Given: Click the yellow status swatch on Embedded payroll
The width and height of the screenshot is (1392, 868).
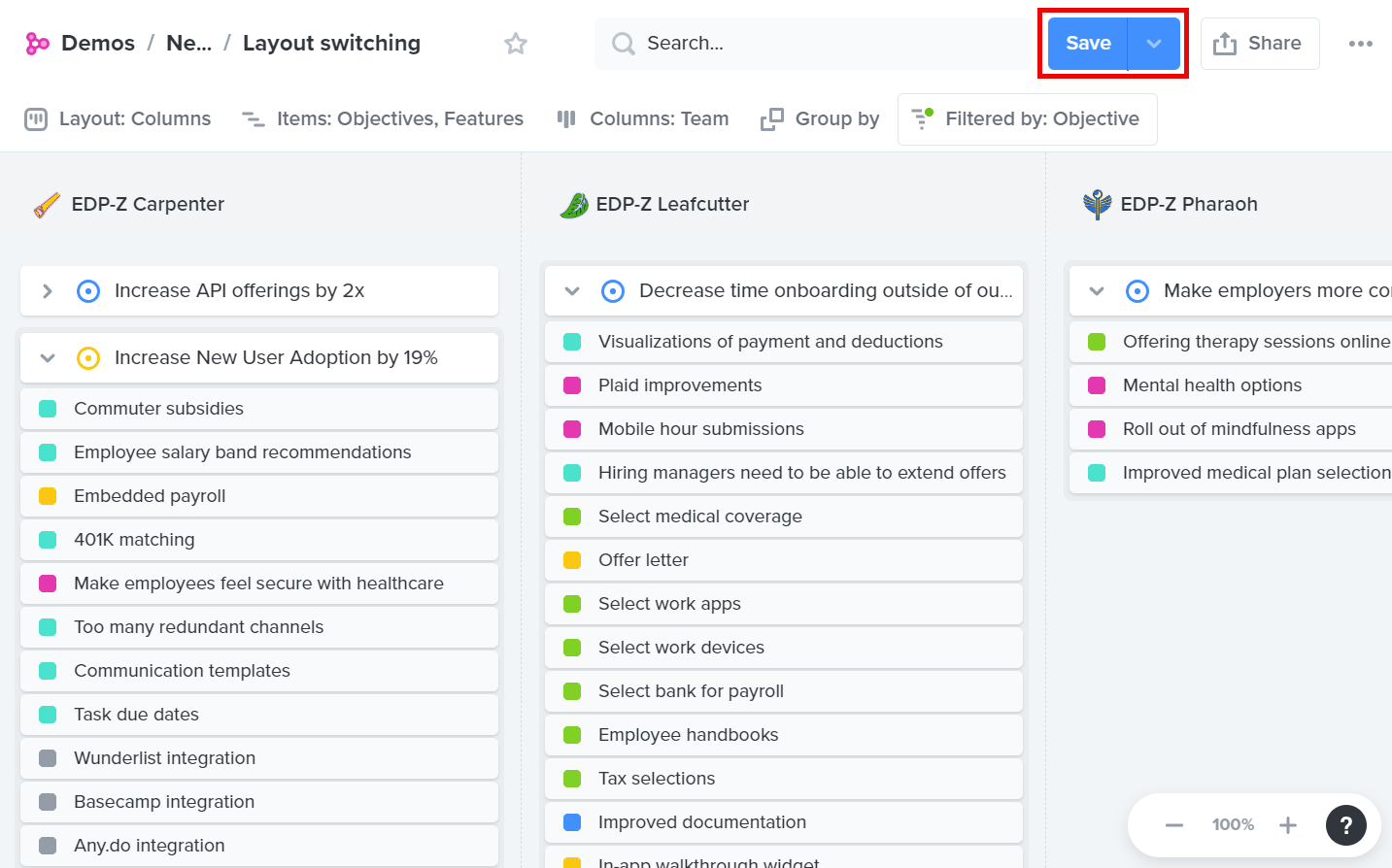Looking at the screenshot, I should pyautogui.click(x=46, y=495).
